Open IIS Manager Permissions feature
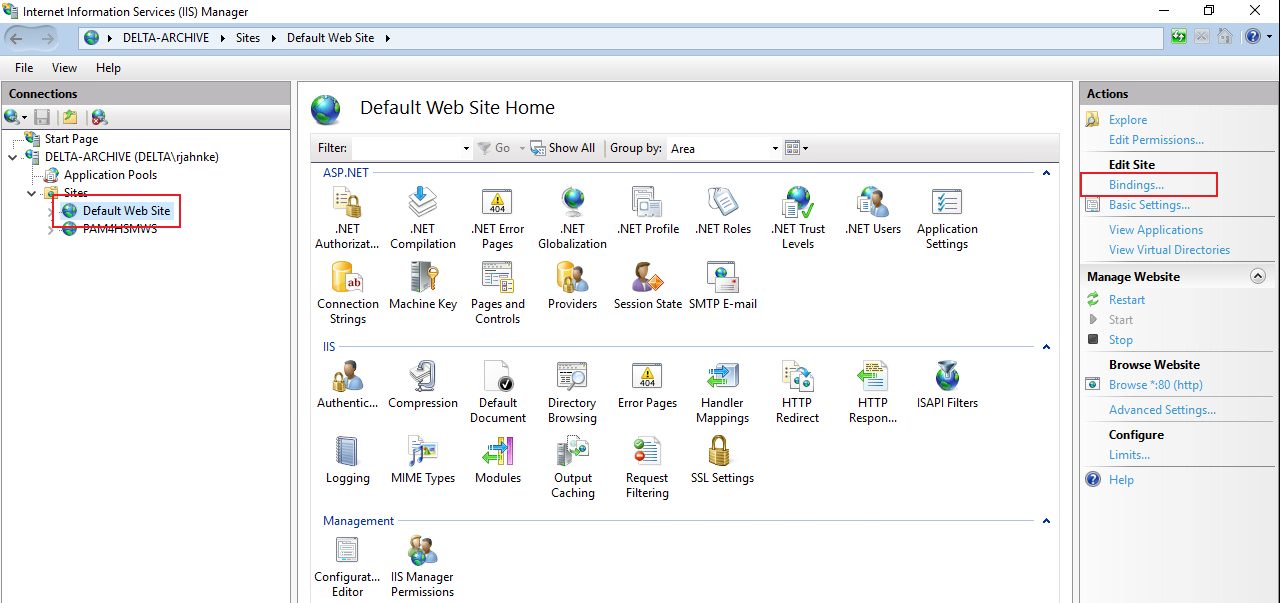 point(423,566)
